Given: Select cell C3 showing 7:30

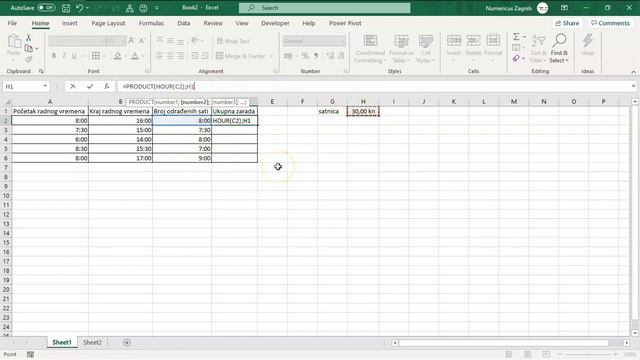Looking at the screenshot, I should coord(182,130).
